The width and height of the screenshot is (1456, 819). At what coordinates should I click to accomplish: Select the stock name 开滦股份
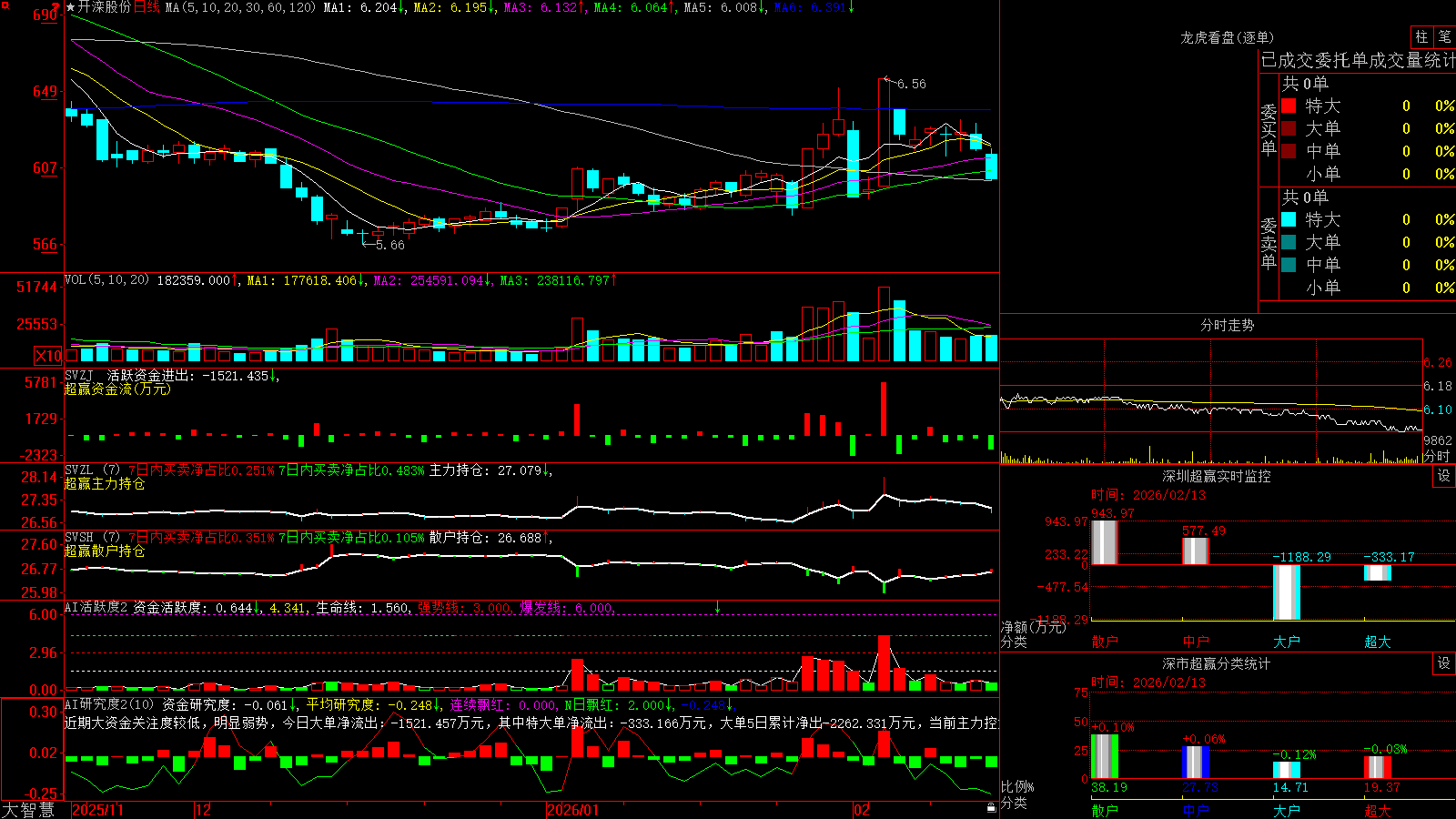pyautogui.click(x=105, y=7)
